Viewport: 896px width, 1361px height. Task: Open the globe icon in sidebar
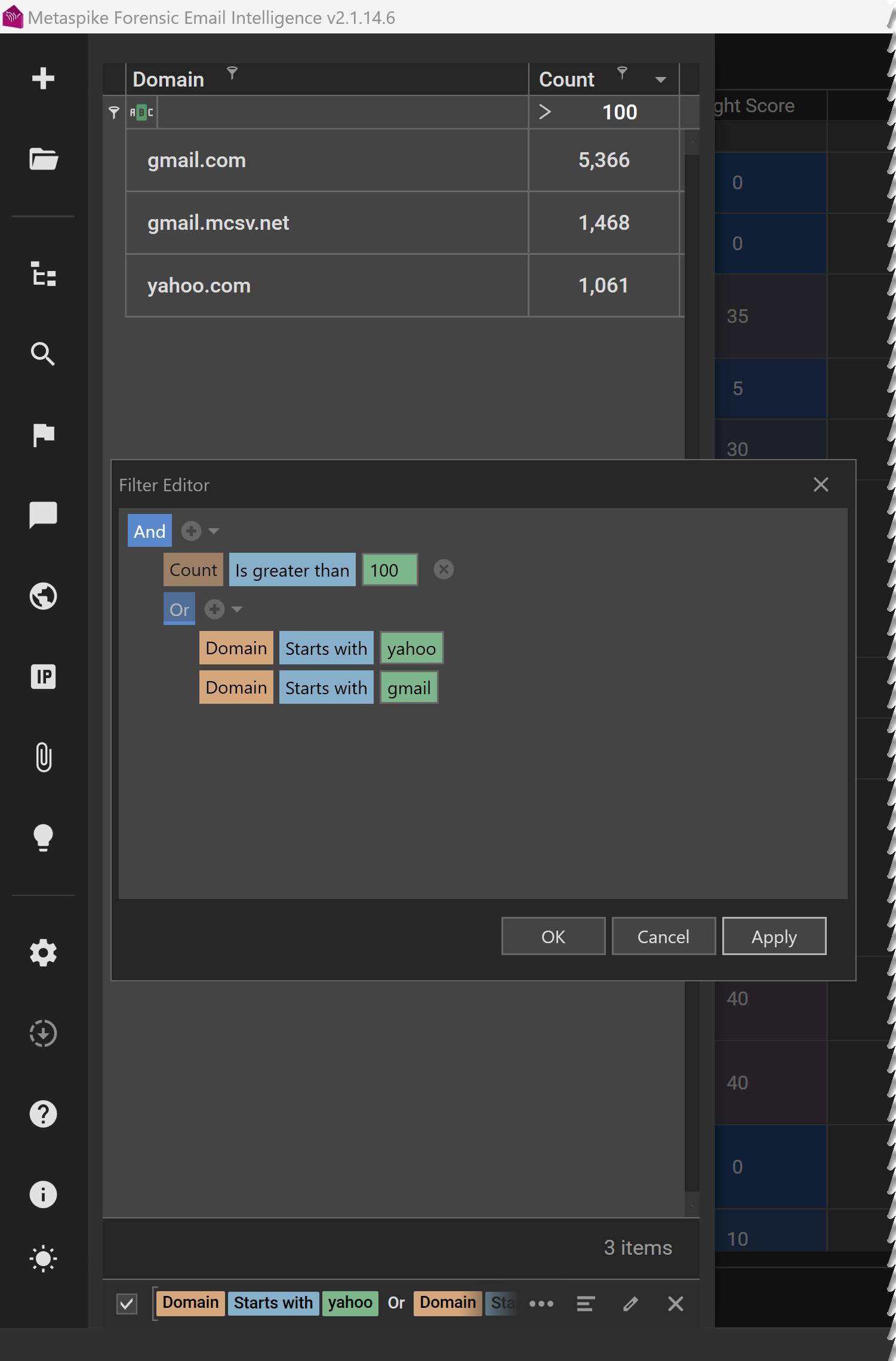pyautogui.click(x=43, y=596)
